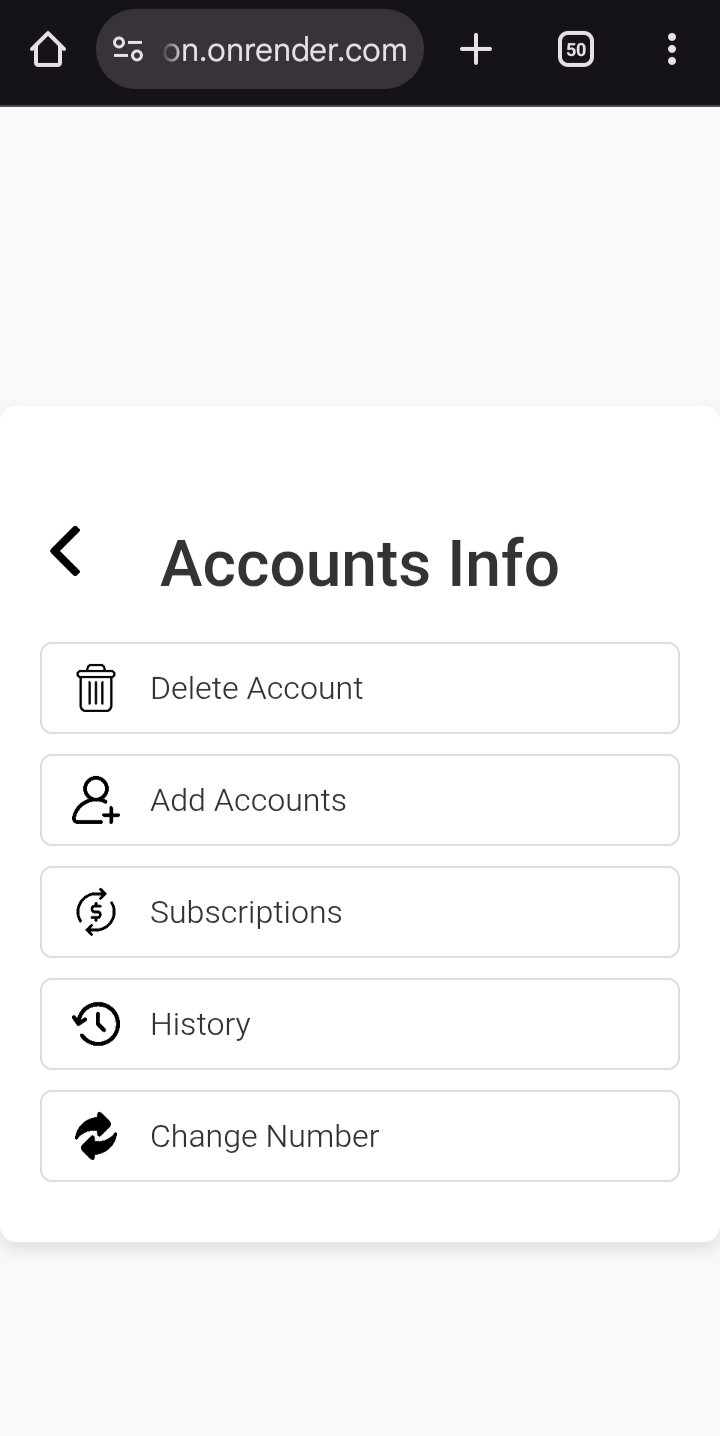Choose the Add Accounts label
The width and height of the screenshot is (720, 1436).
(248, 800)
